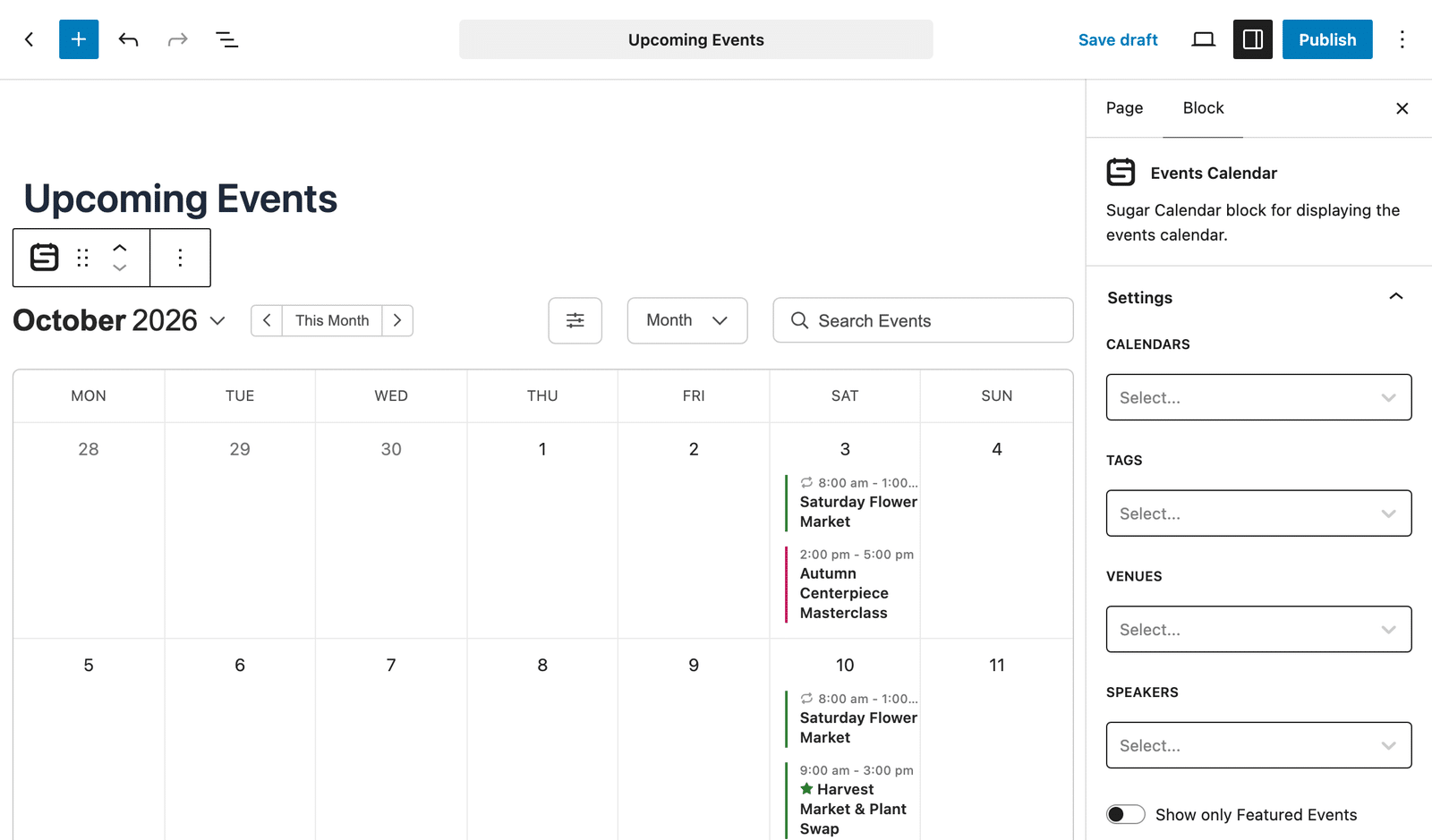Viewport: 1432px width, 840px height.
Task: Collapse the Settings panel section
Action: [1395, 297]
